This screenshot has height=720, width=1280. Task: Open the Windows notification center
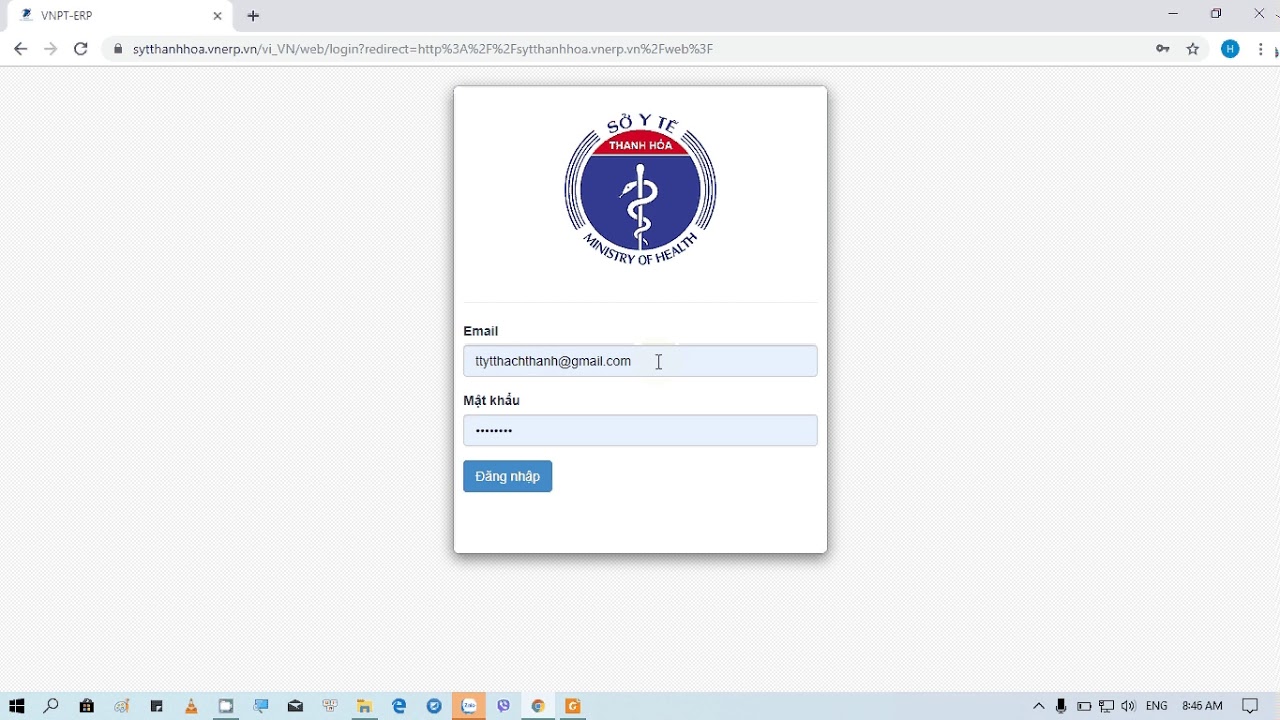1250,706
